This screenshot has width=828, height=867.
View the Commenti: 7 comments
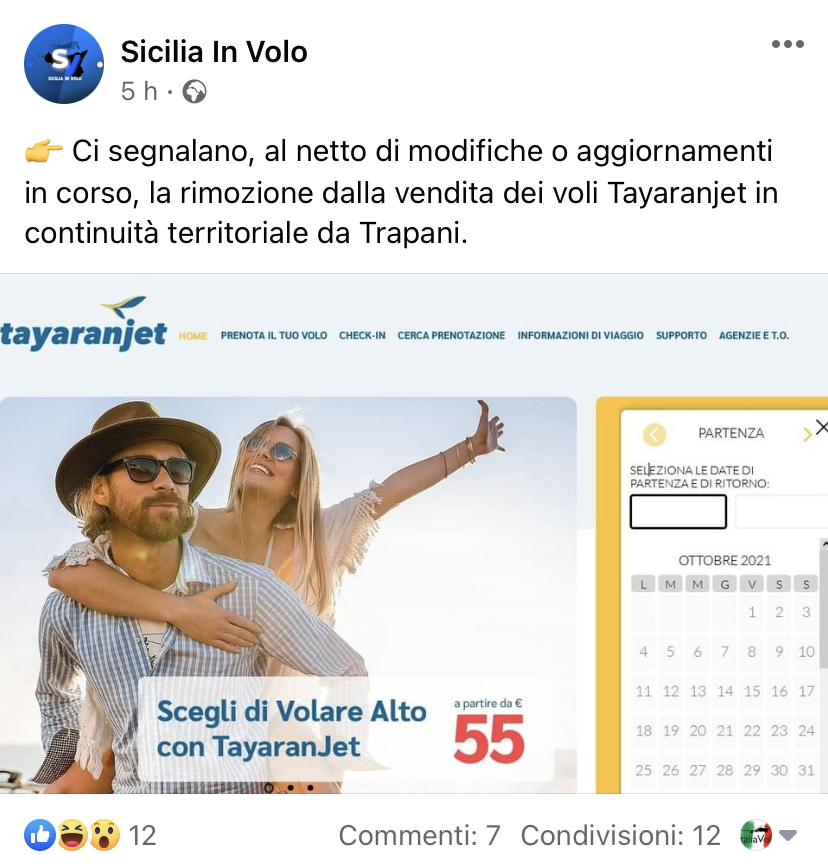(x=419, y=835)
